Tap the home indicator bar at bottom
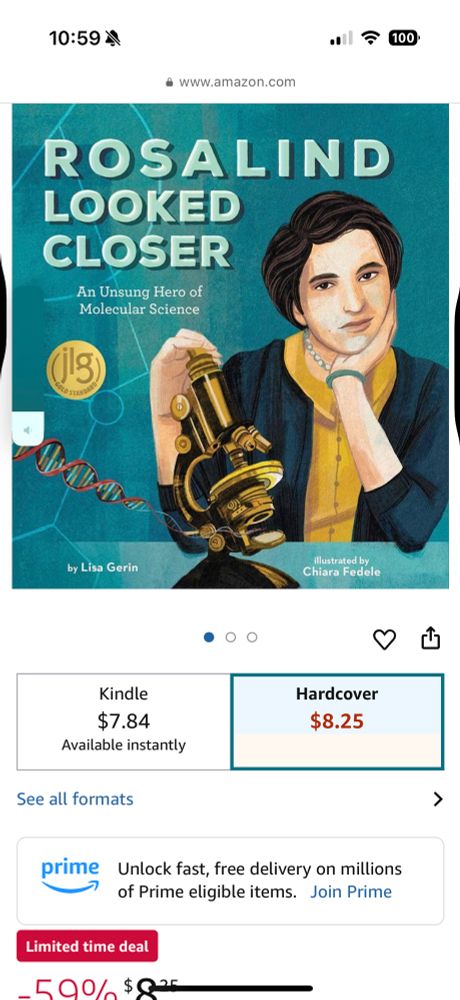This screenshot has height=1000, width=460. (230, 989)
